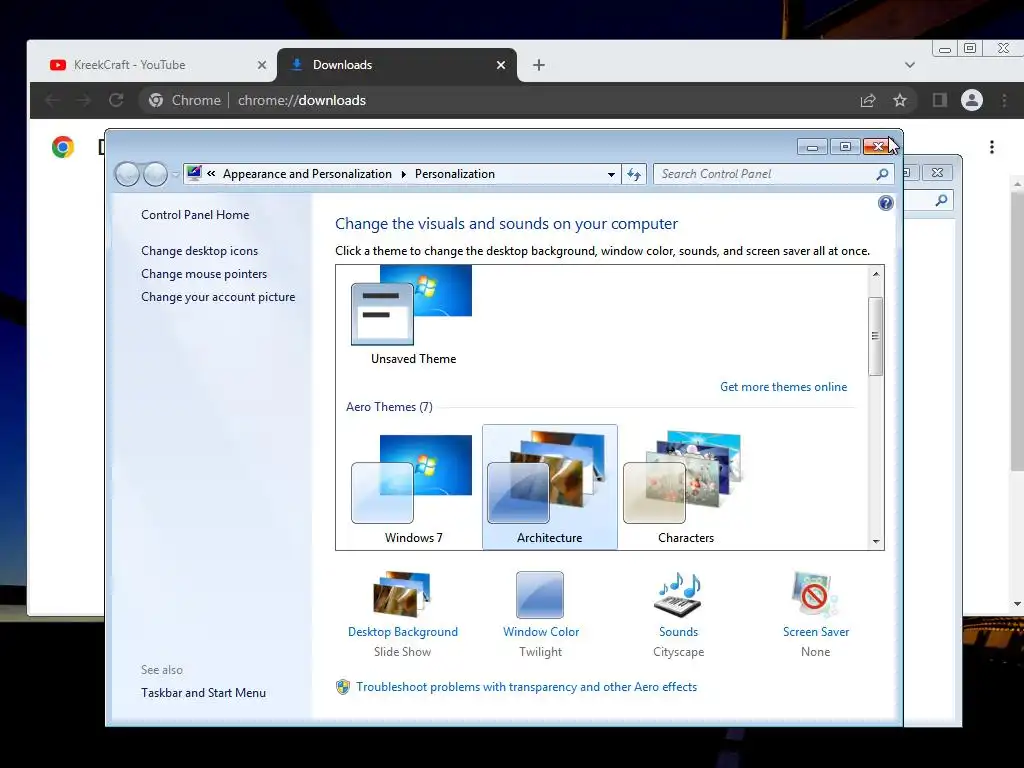Select the Downloads tab
The image size is (1024, 768).
[x=396, y=65]
